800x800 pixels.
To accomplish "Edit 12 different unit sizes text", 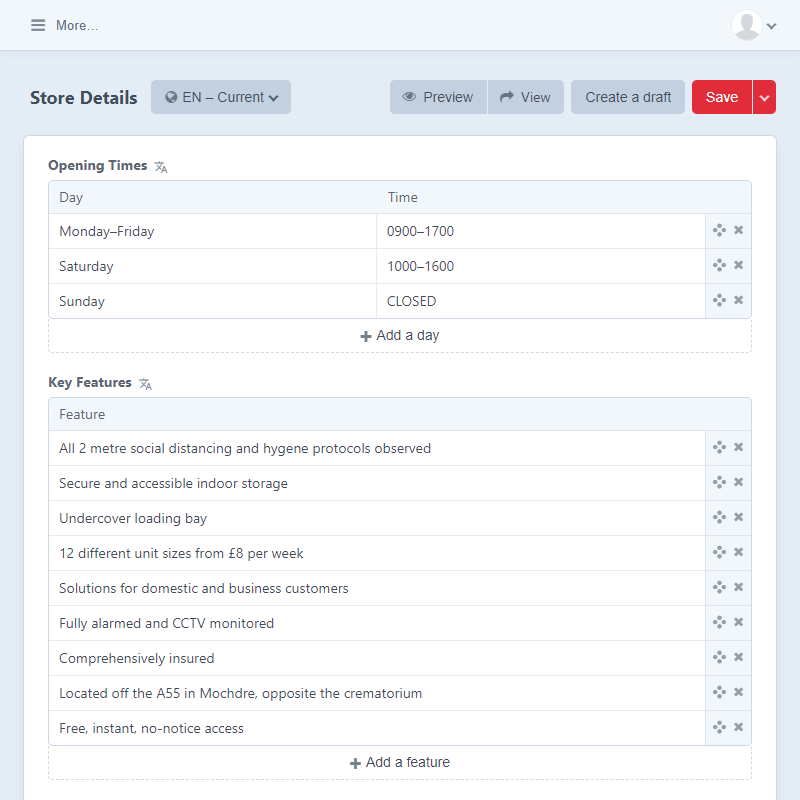I will coord(377,553).
